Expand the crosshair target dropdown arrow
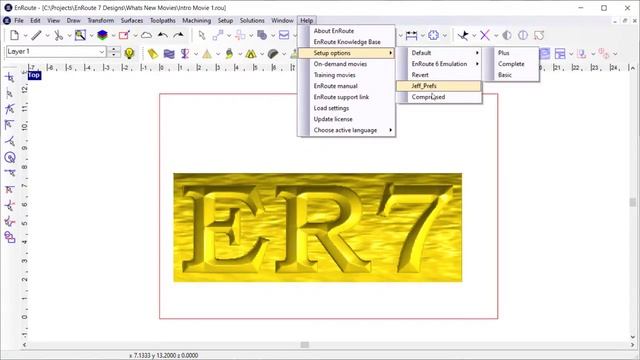Viewport: 640px width, 360px height. click(x=444, y=36)
